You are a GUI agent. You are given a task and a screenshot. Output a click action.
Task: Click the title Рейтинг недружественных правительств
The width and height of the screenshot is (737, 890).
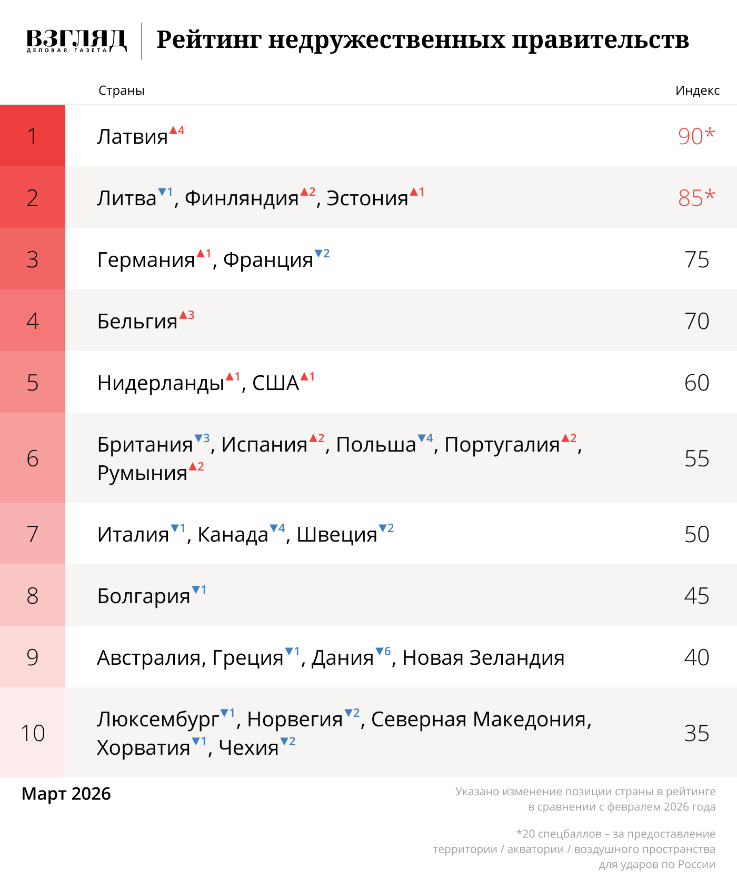click(422, 41)
